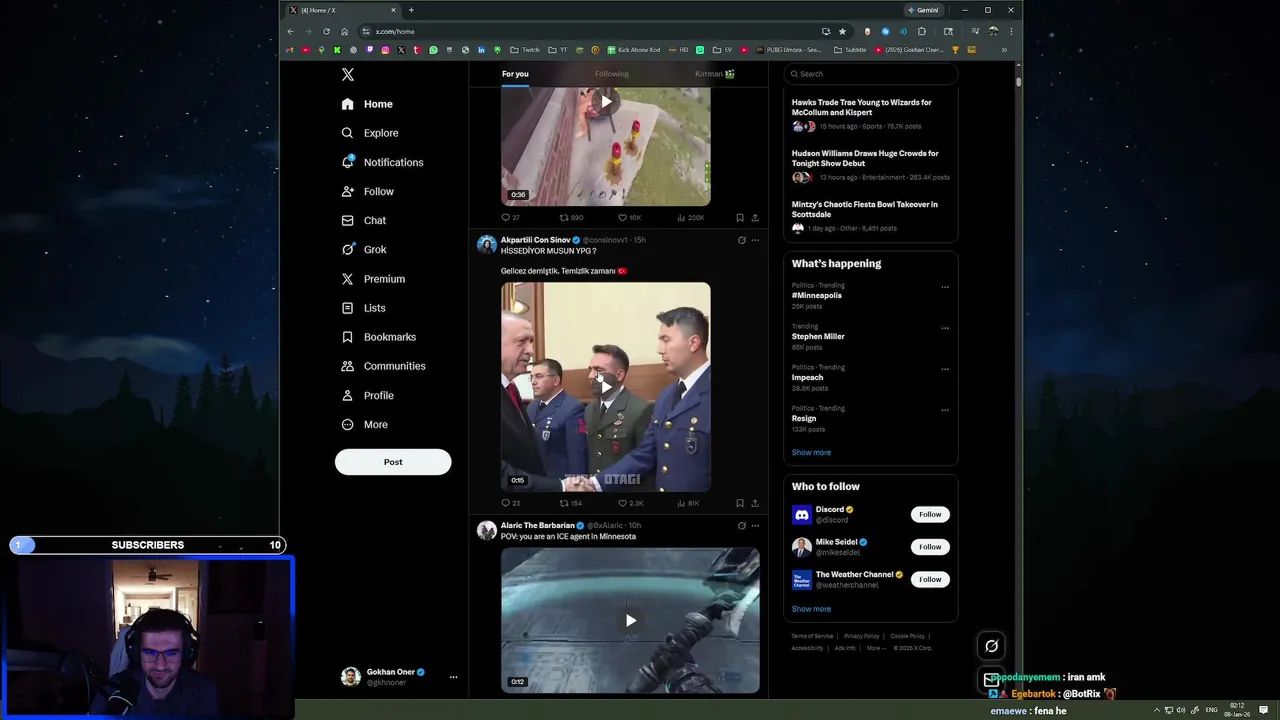This screenshot has width=1280, height=720.
Task: Open account menu dots next to Gokhan Oner
Action: 453,677
